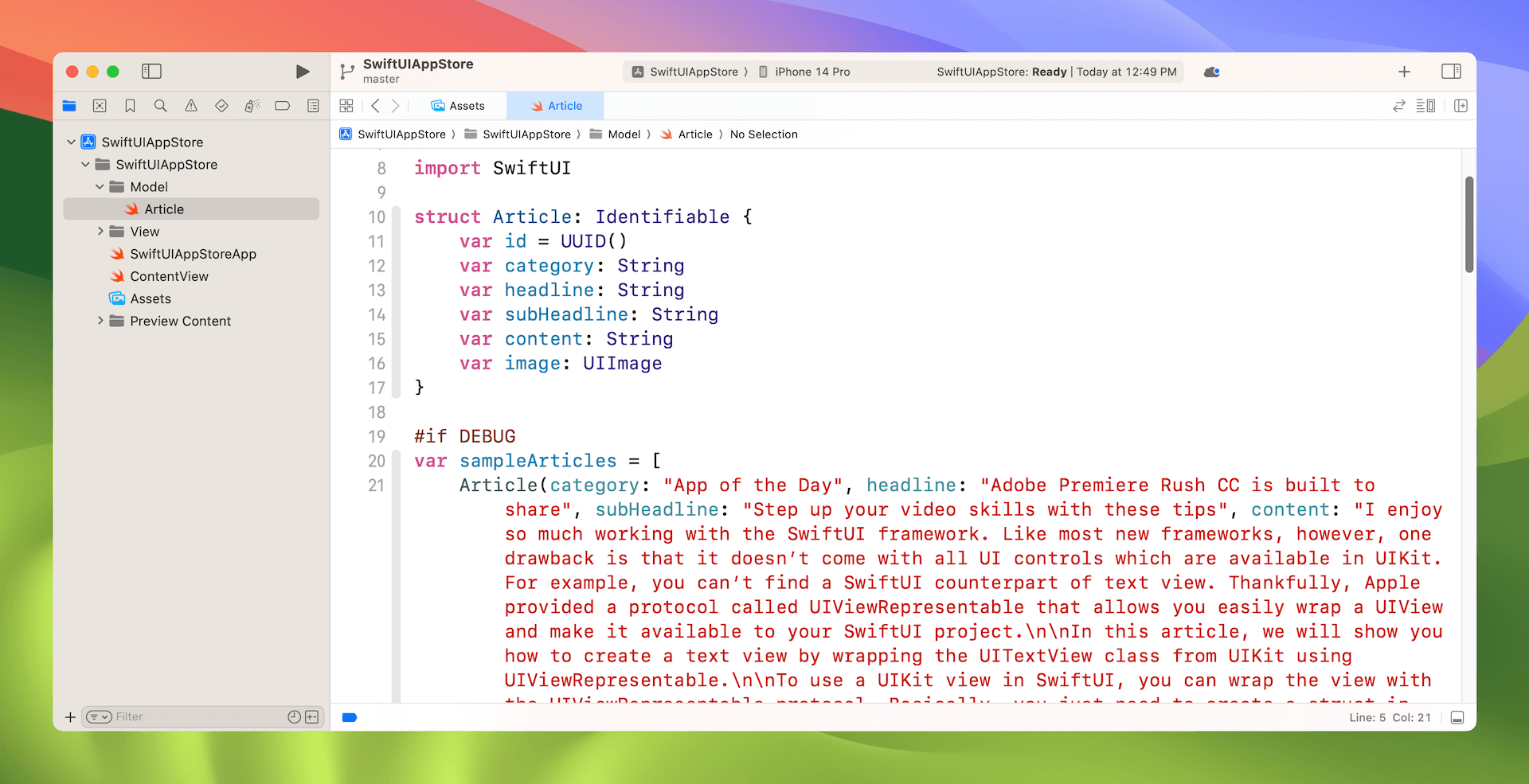Open the Xcode Cloud status icon
The width and height of the screenshot is (1529, 784).
click(1212, 72)
